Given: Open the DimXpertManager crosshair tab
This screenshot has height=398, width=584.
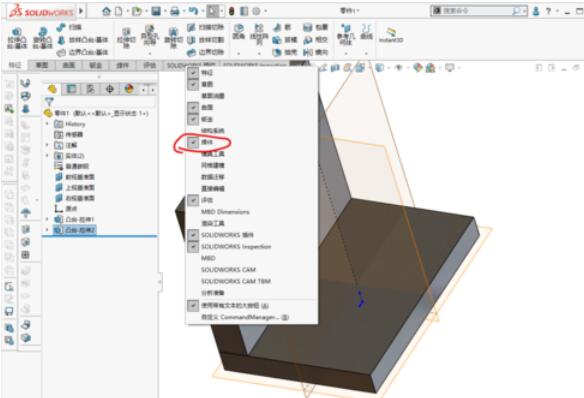Looking at the screenshot, I should pyautogui.click(x=110, y=89).
